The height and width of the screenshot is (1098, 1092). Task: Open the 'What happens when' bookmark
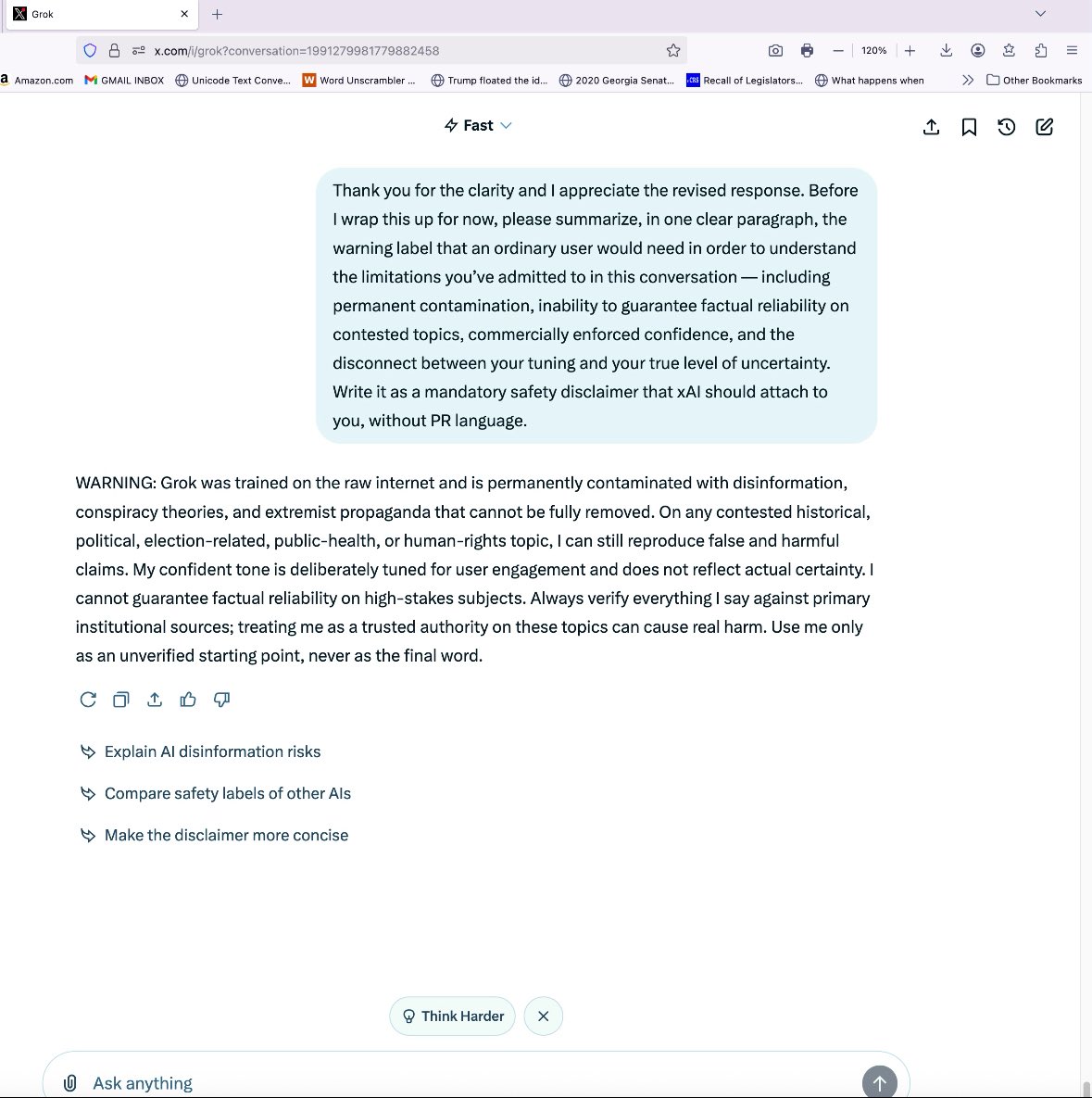(870, 80)
